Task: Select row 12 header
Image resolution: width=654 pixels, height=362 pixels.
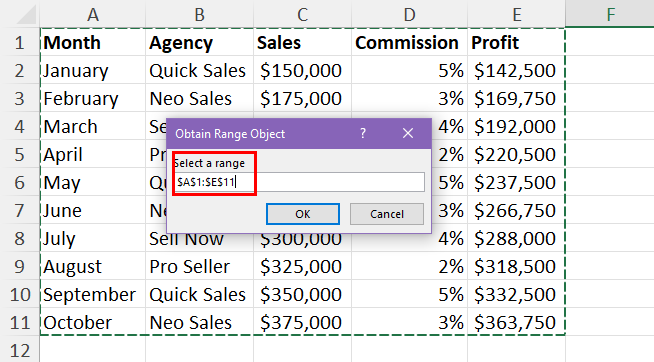Action: click(x=20, y=350)
